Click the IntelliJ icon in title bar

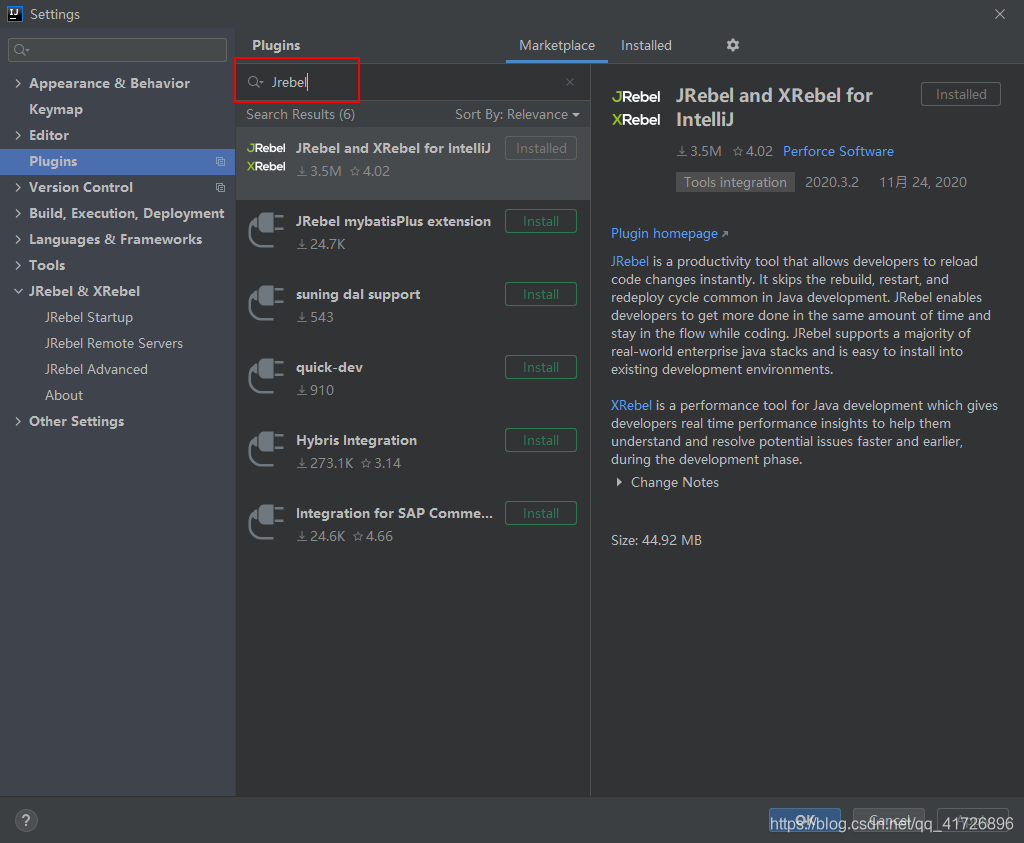point(14,14)
